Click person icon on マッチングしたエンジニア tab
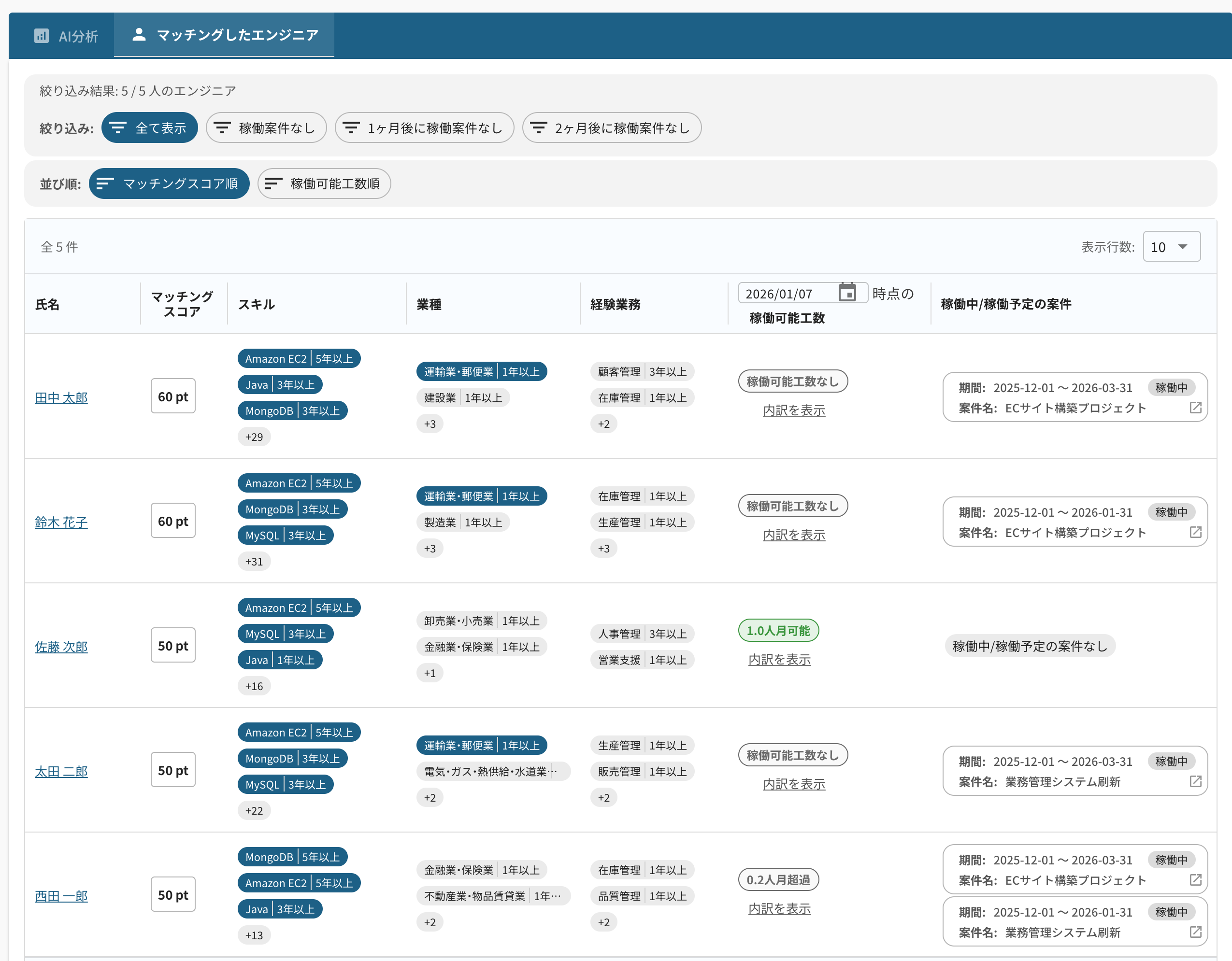The image size is (1232, 961). [139, 35]
